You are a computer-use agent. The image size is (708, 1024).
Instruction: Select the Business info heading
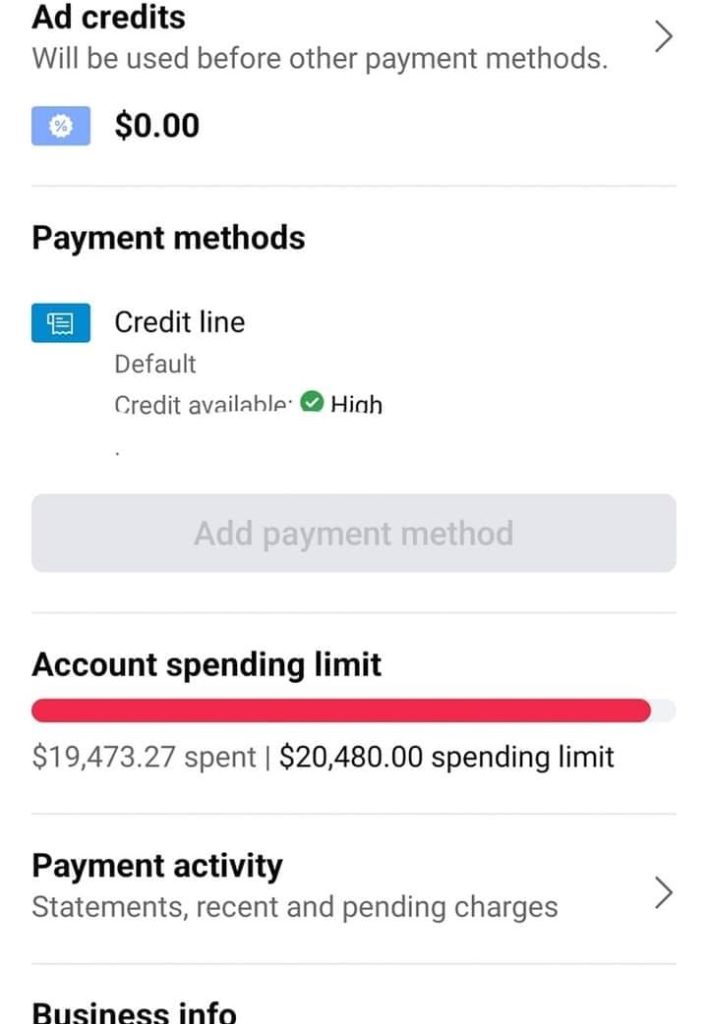point(134,1012)
